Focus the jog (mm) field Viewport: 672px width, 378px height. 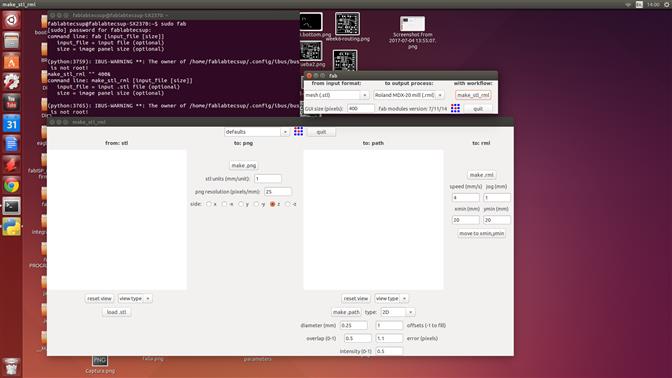click(497, 198)
